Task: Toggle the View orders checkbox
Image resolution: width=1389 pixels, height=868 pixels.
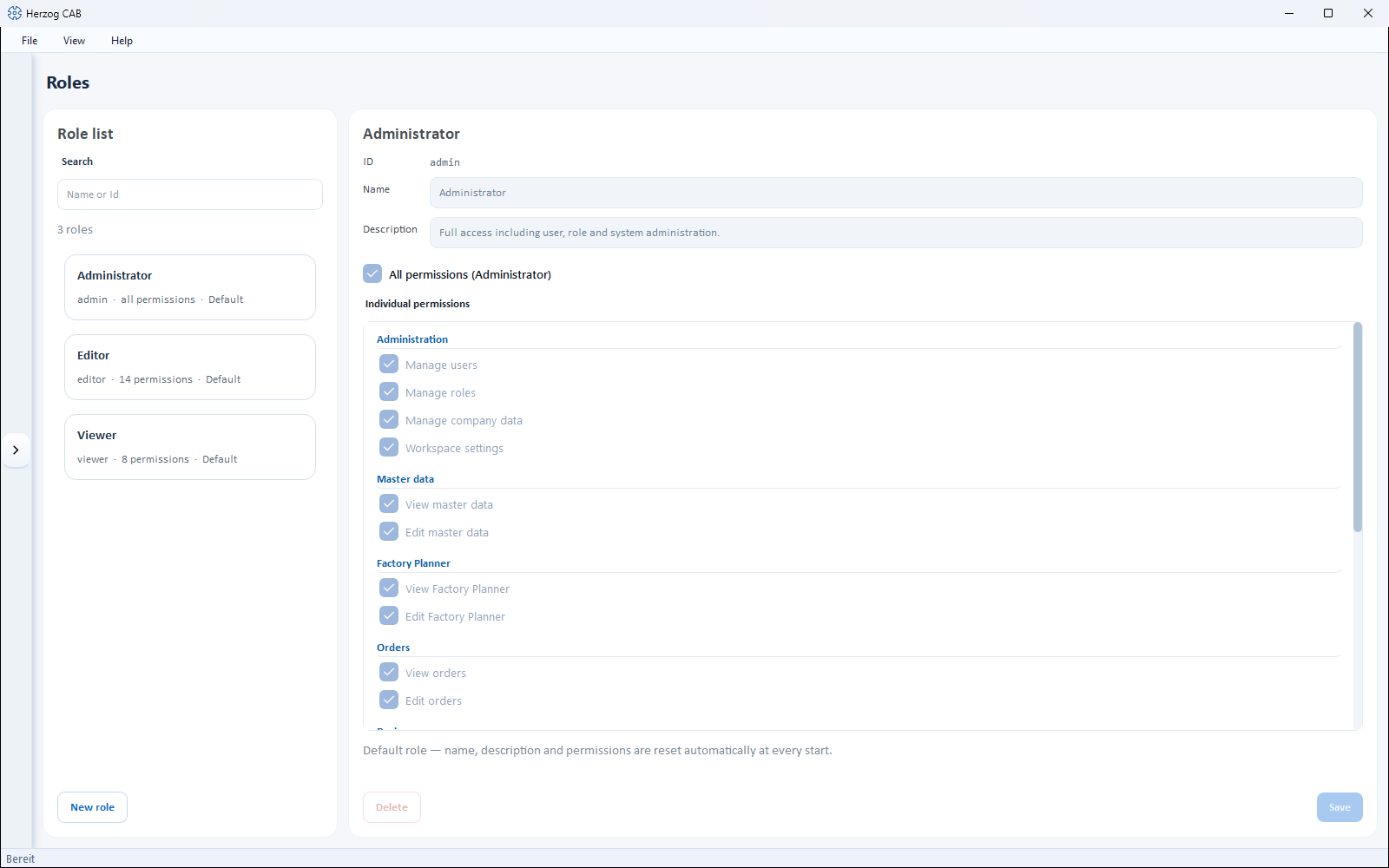Action: pyautogui.click(x=389, y=673)
